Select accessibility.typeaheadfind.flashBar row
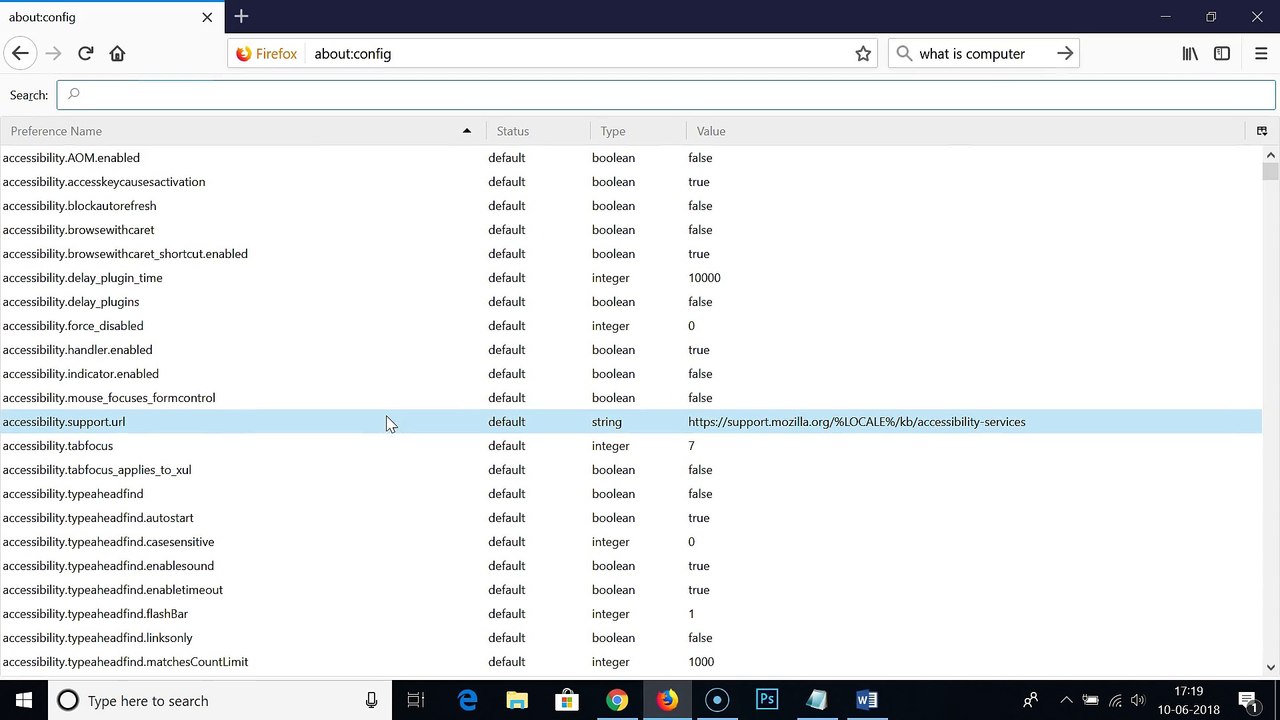Screen dimensions: 1280x720 [x=631, y=614]
